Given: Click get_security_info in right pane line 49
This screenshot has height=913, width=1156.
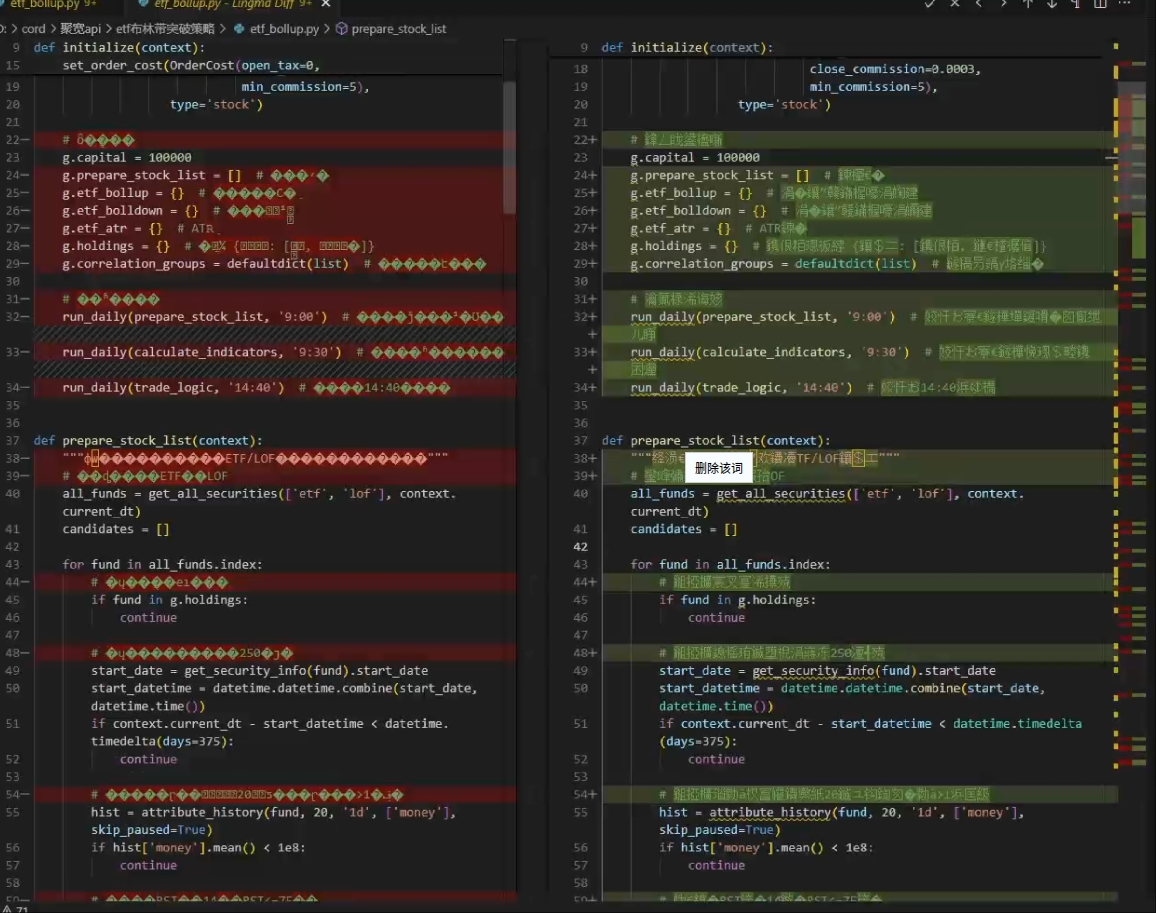Looking at the screenshot, I should pyautogui.click(x=813, y=670).
